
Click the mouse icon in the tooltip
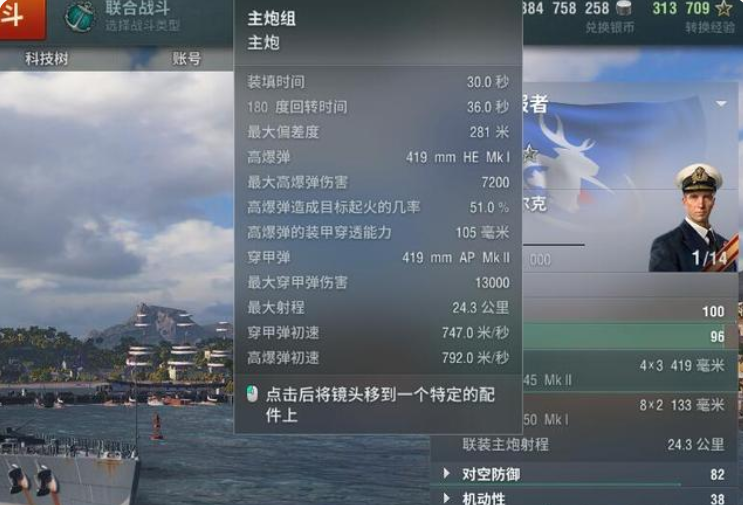click(x=252, y=394)
